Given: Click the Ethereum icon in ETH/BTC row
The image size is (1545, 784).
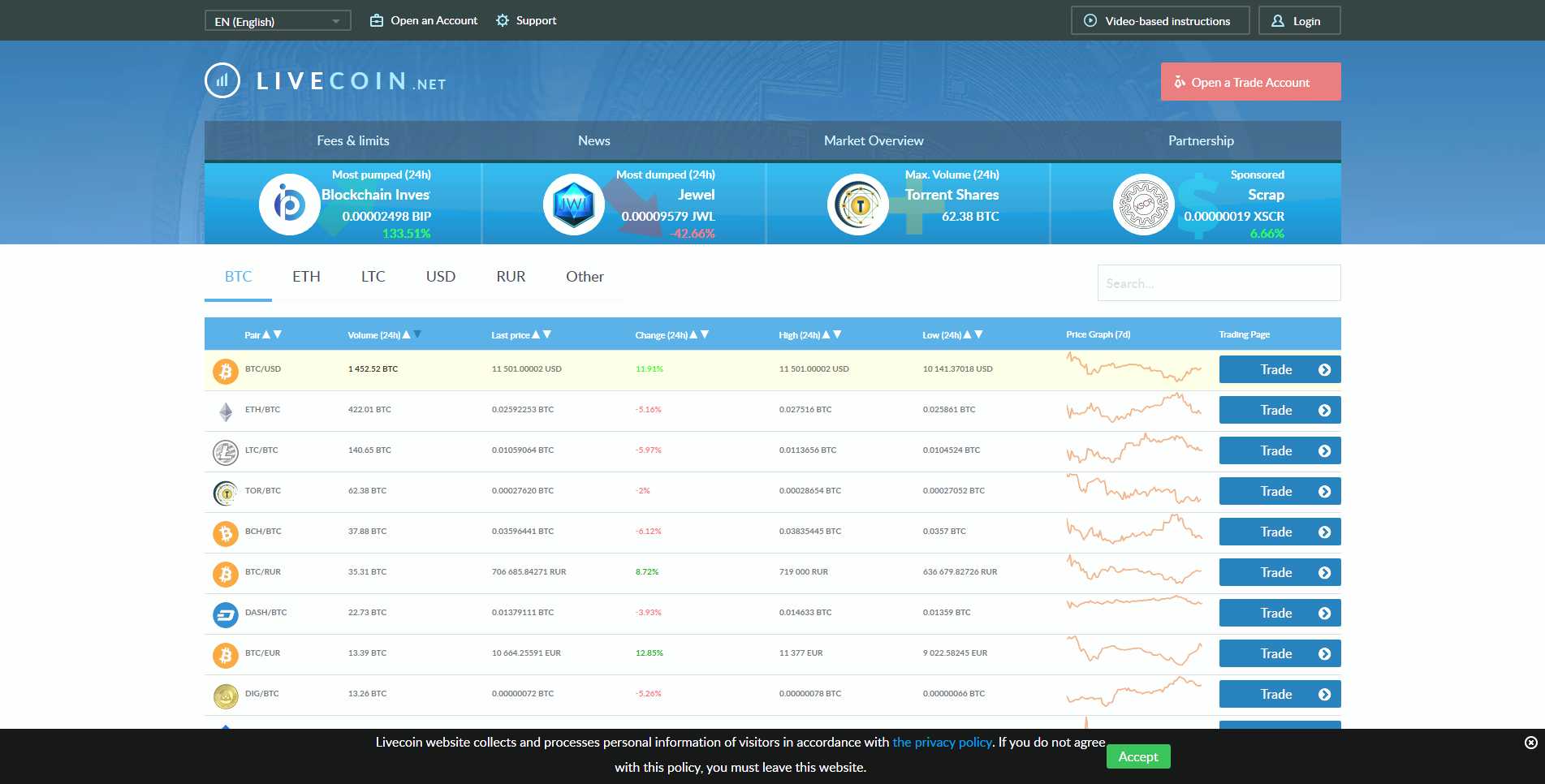Looking at the screenshot, I should tap(226, 411).
